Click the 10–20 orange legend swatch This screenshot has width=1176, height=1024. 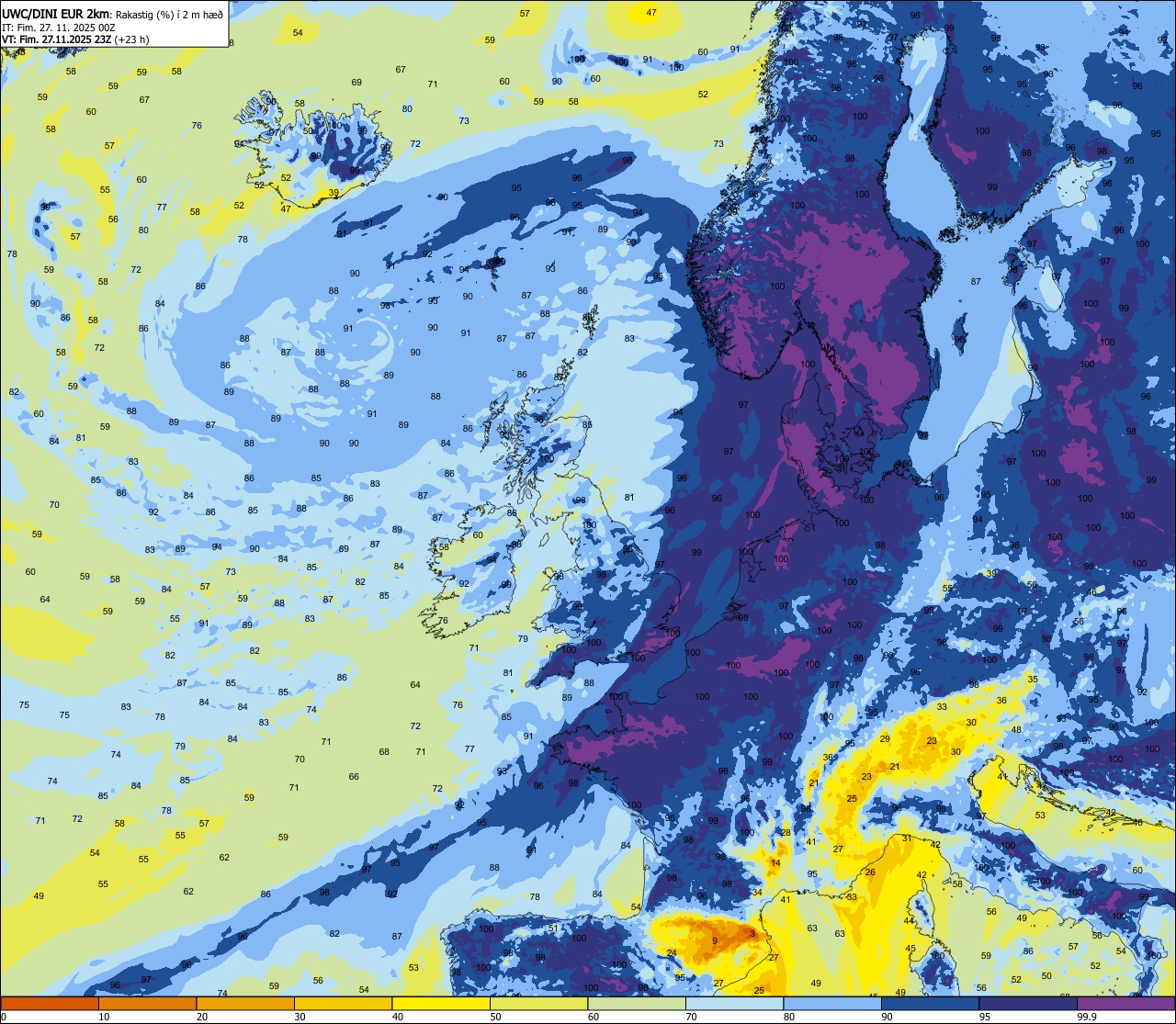[147, 1003]
